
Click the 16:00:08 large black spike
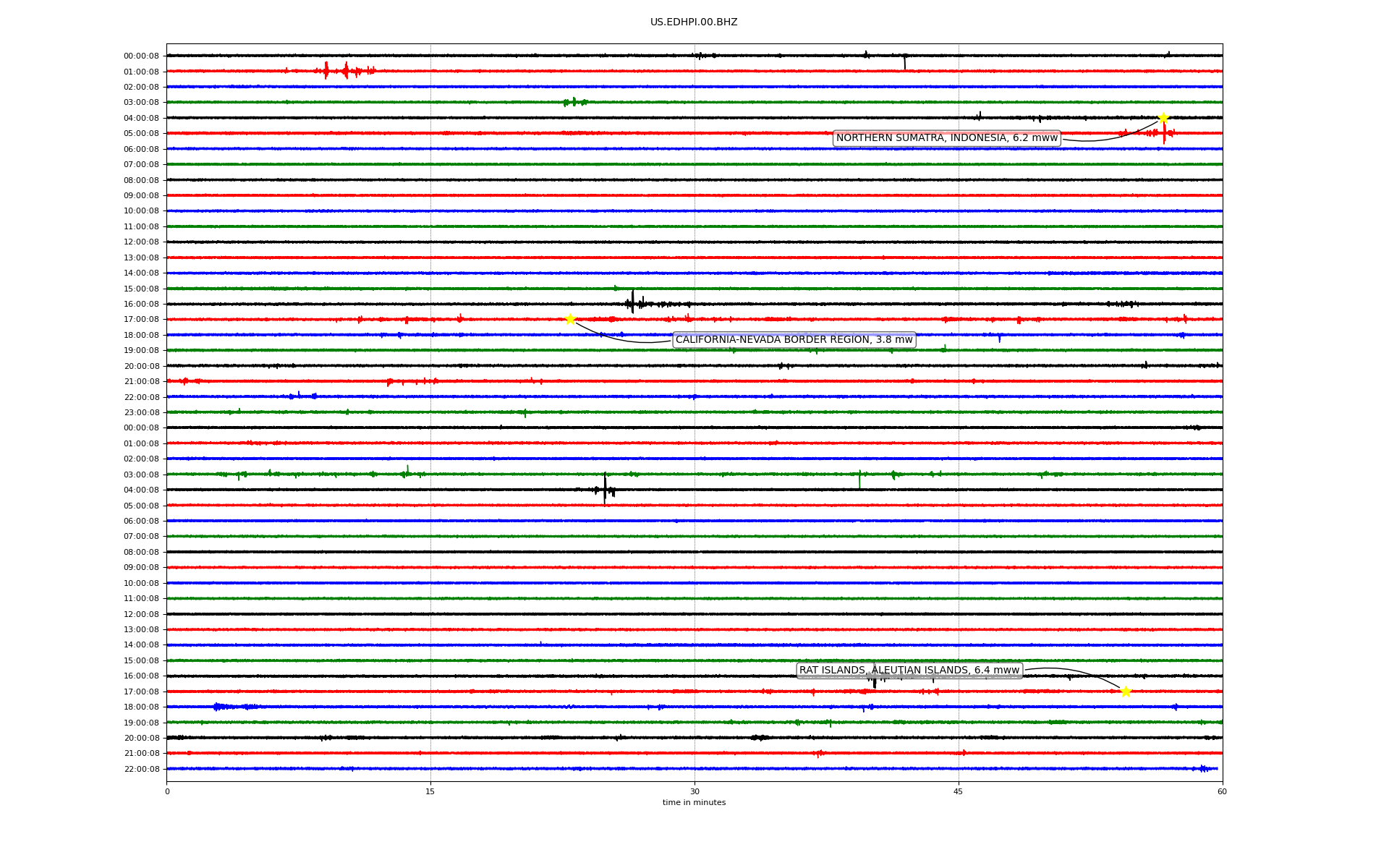coord(632,302)
